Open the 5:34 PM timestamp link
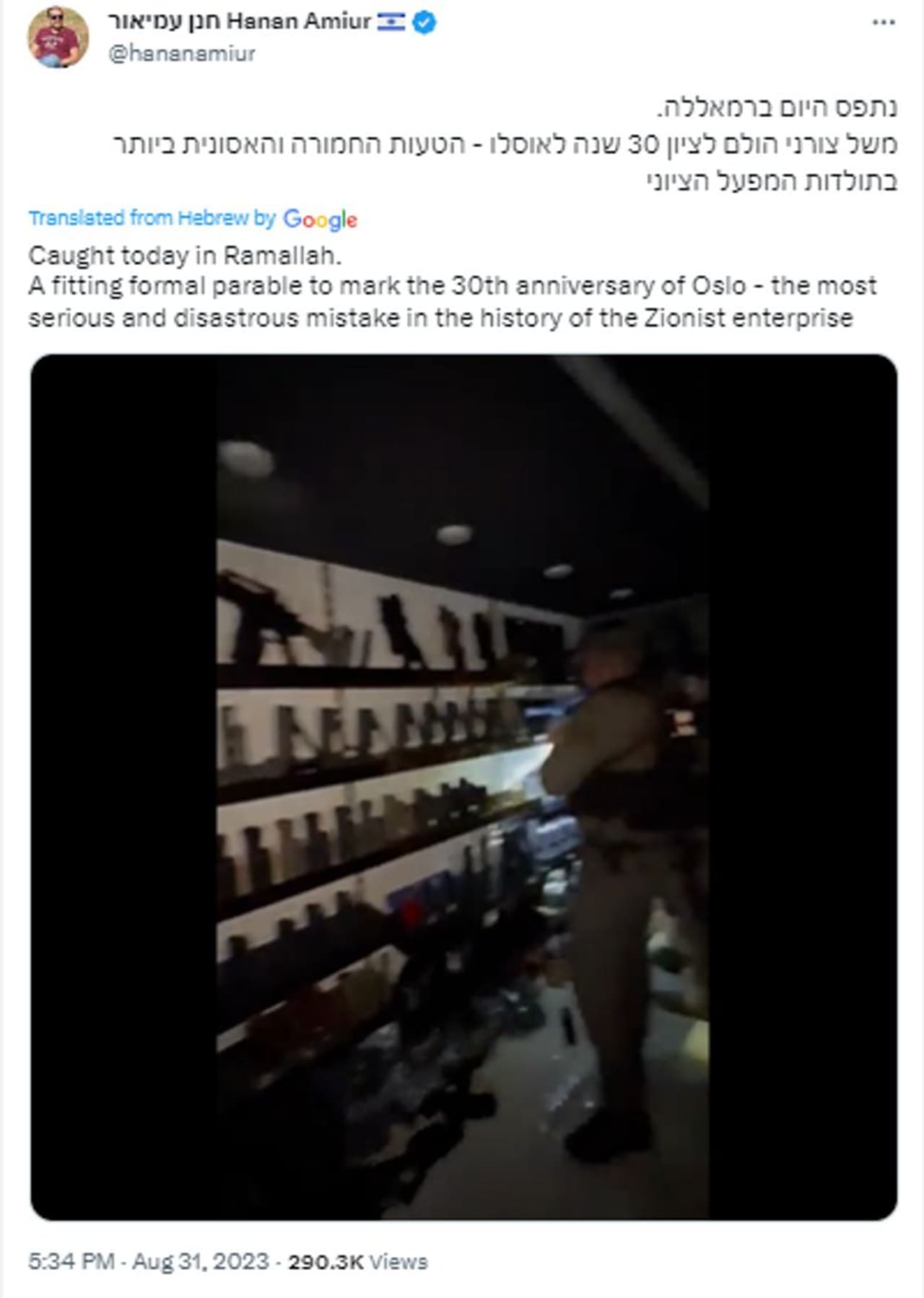Viewport: 924px width, 1298px height. [x=71, y=1261]
